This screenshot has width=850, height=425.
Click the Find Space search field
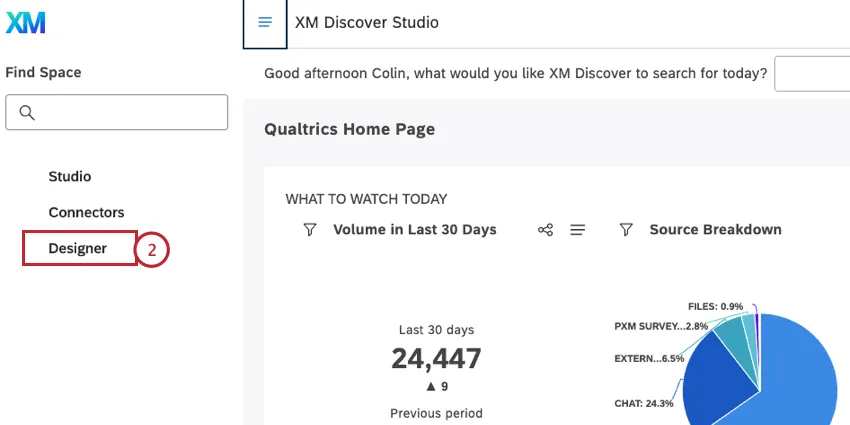click(130, 113)
